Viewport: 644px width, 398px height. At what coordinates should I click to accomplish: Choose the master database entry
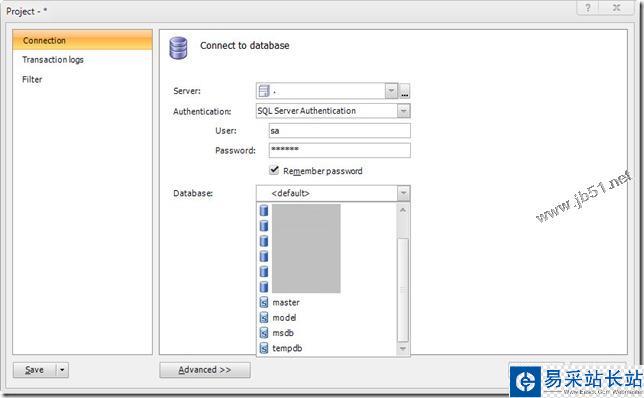pyautogui.click(x=286, y=303)
